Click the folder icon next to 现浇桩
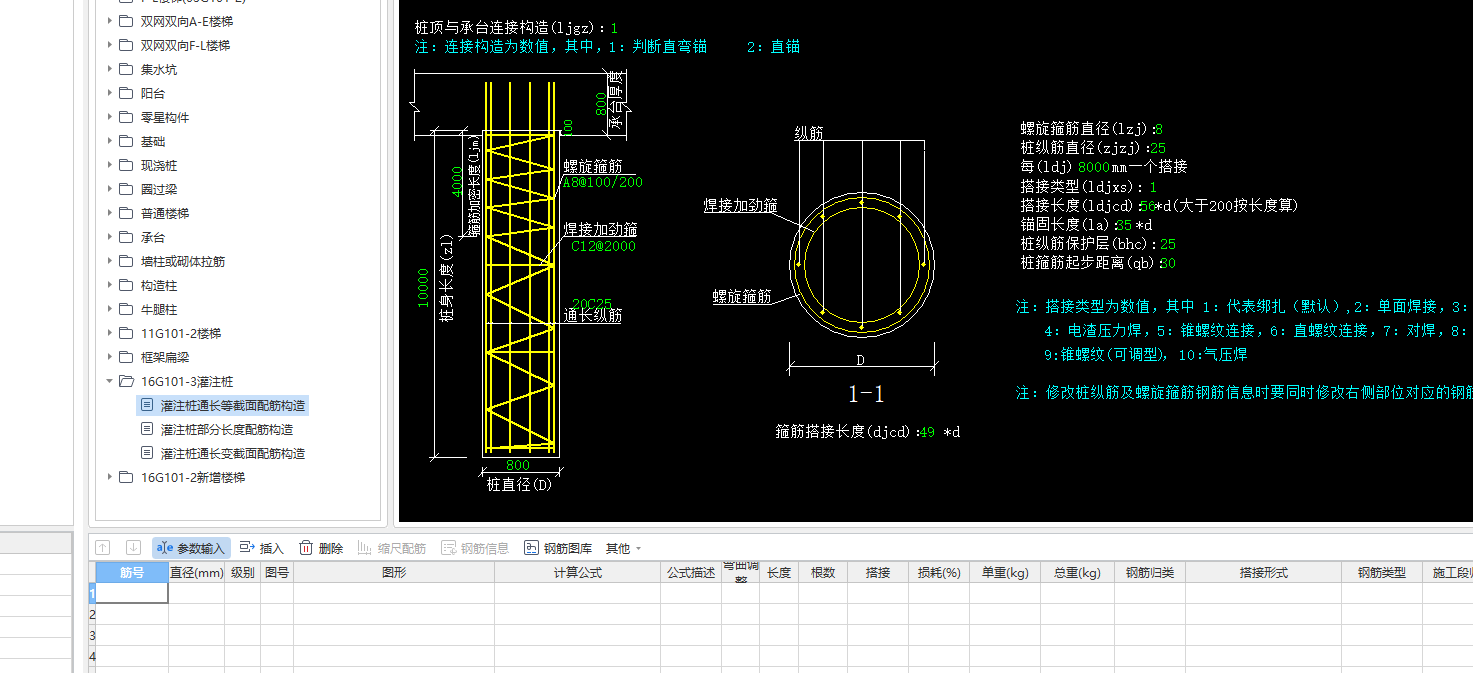This screenshot has height=673, width=1473. [125, 165]
